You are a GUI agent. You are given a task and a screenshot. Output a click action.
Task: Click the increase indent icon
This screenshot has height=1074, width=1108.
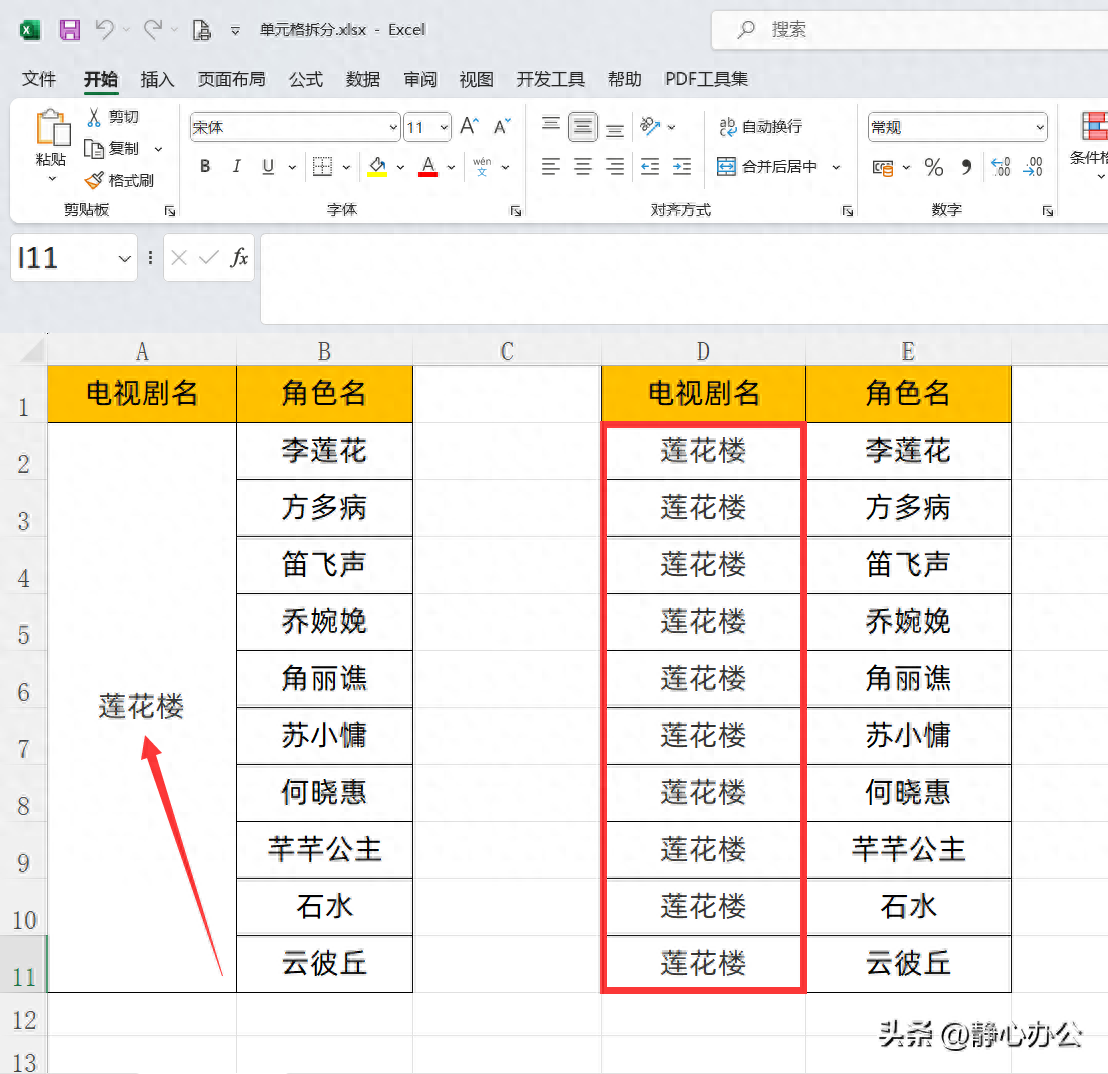(682, 167)
